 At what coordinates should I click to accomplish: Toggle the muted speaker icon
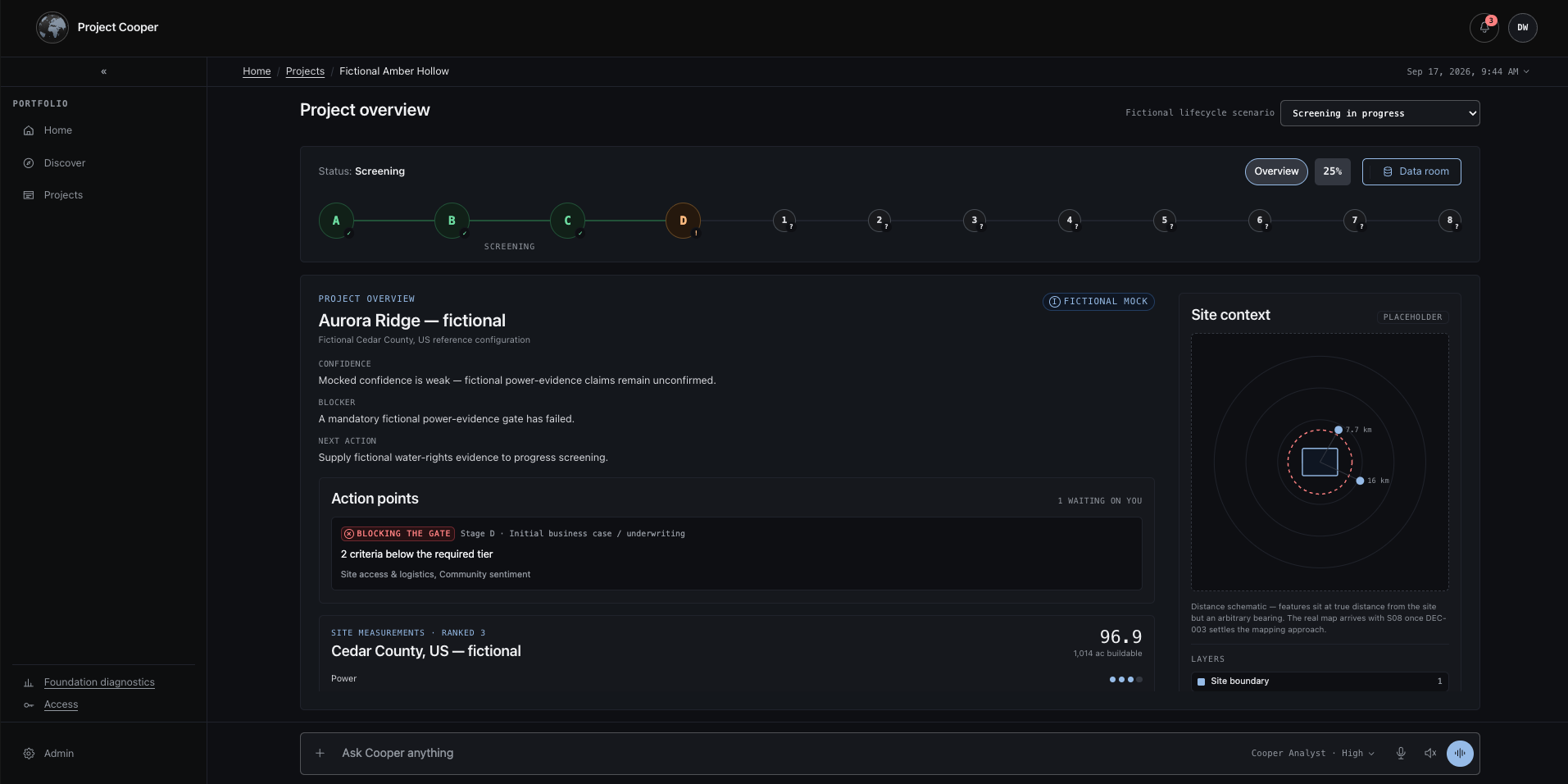[x=1430, y=753]
